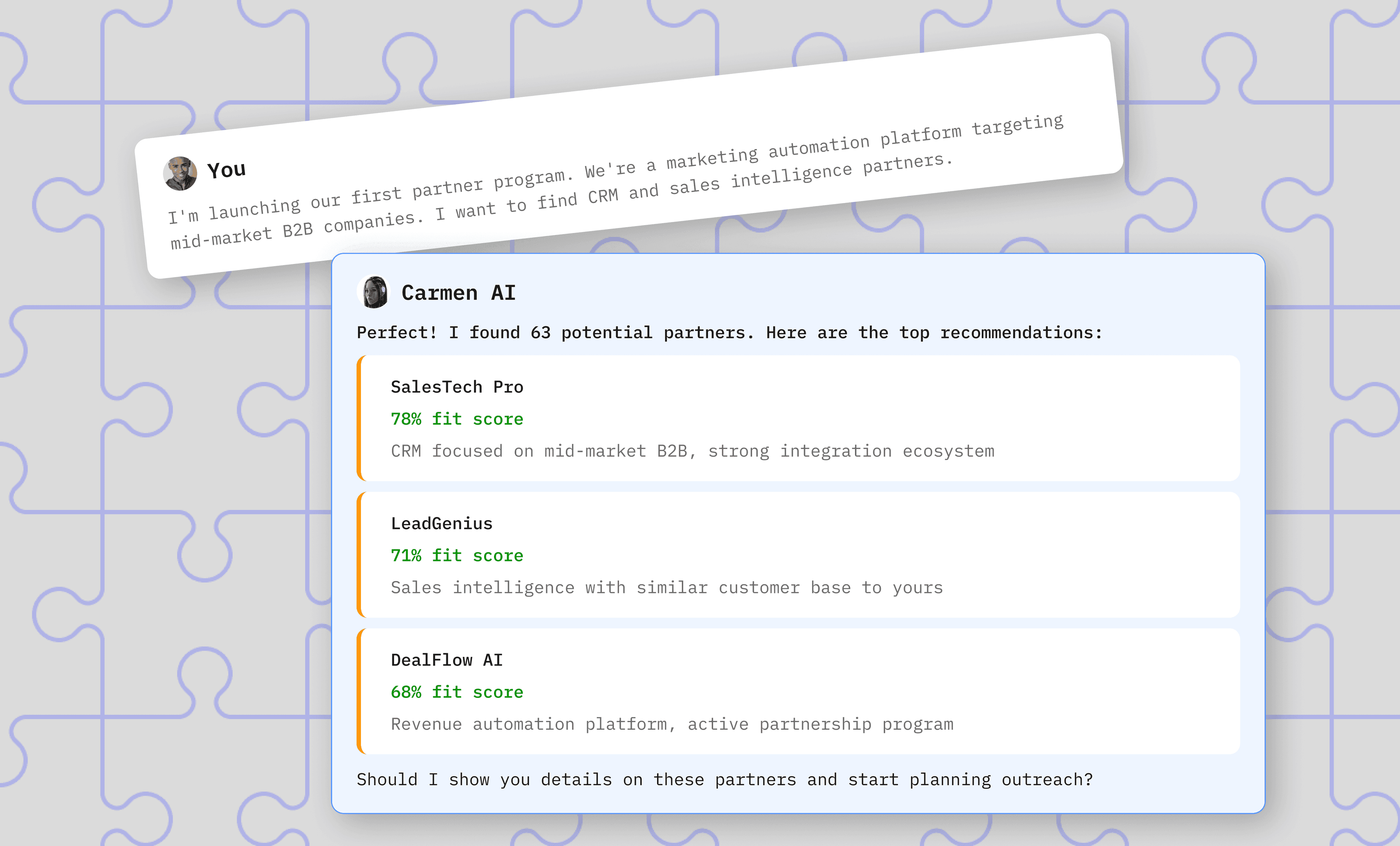Viewport: 1400px width, 846px height.
Task: Click the orange accent bar on DealFlow AI card
Action: pyautogui.click(x=359, y=691)
